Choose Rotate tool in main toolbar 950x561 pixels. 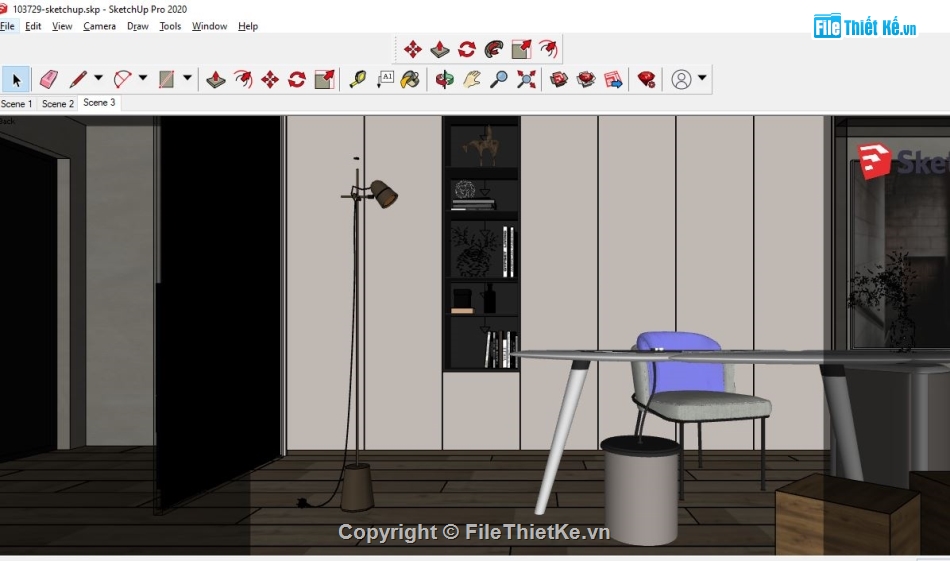[x=297, y=79]
